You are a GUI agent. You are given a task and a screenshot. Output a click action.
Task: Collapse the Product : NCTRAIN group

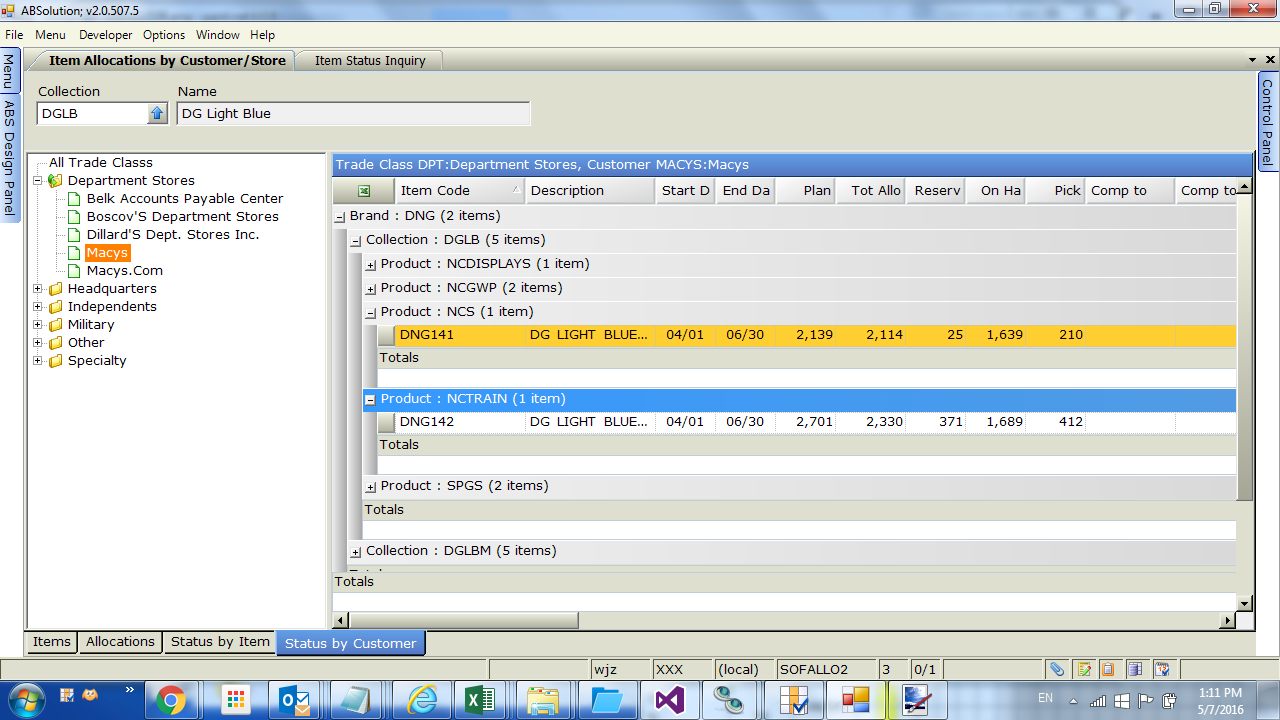tap(370, 400)
